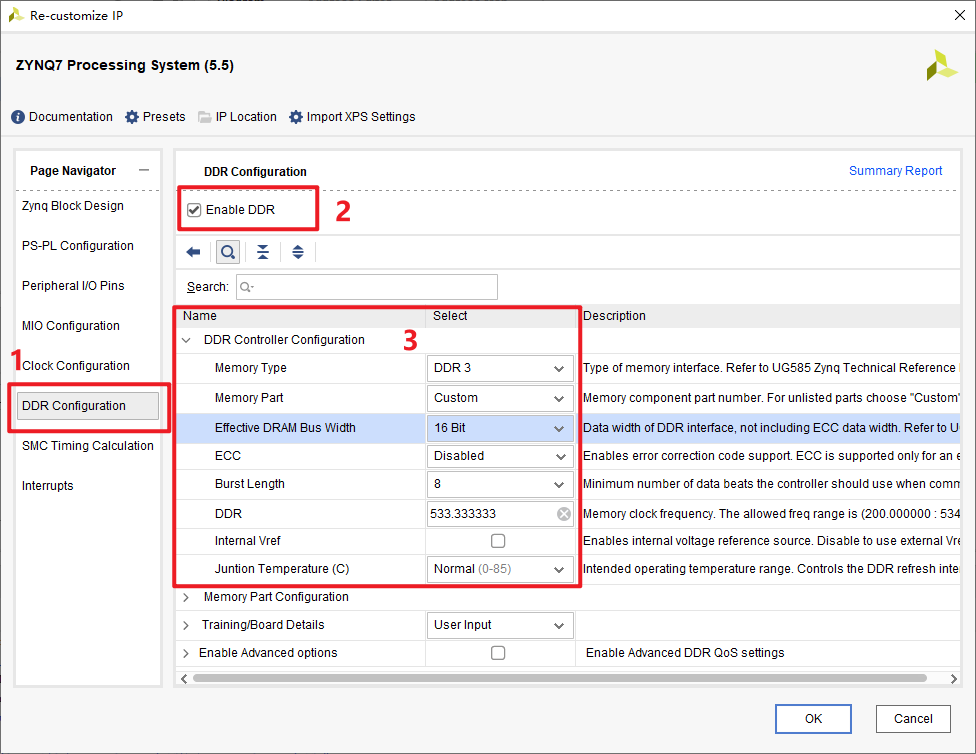The height and width of the screenshot is (754, 976).
Task: Go to the SMC Timing Calculation page
Action: coord(88,446)
